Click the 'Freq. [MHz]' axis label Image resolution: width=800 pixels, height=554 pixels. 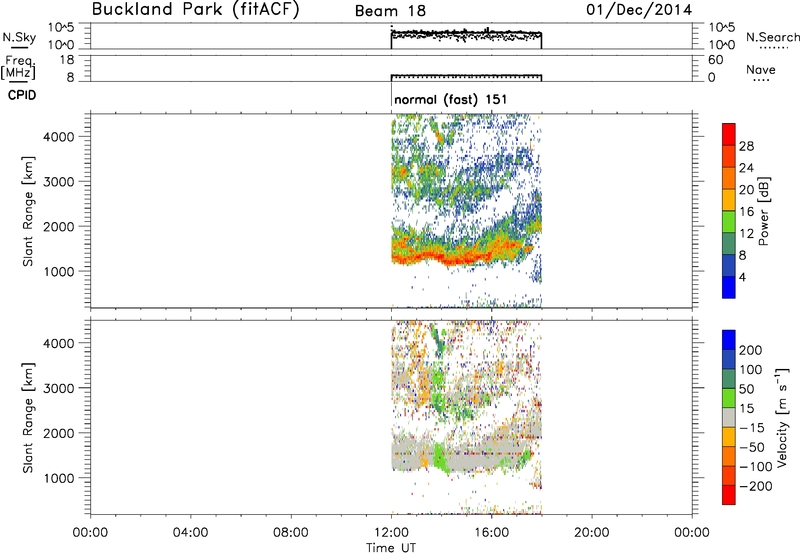tap(18, 67)
